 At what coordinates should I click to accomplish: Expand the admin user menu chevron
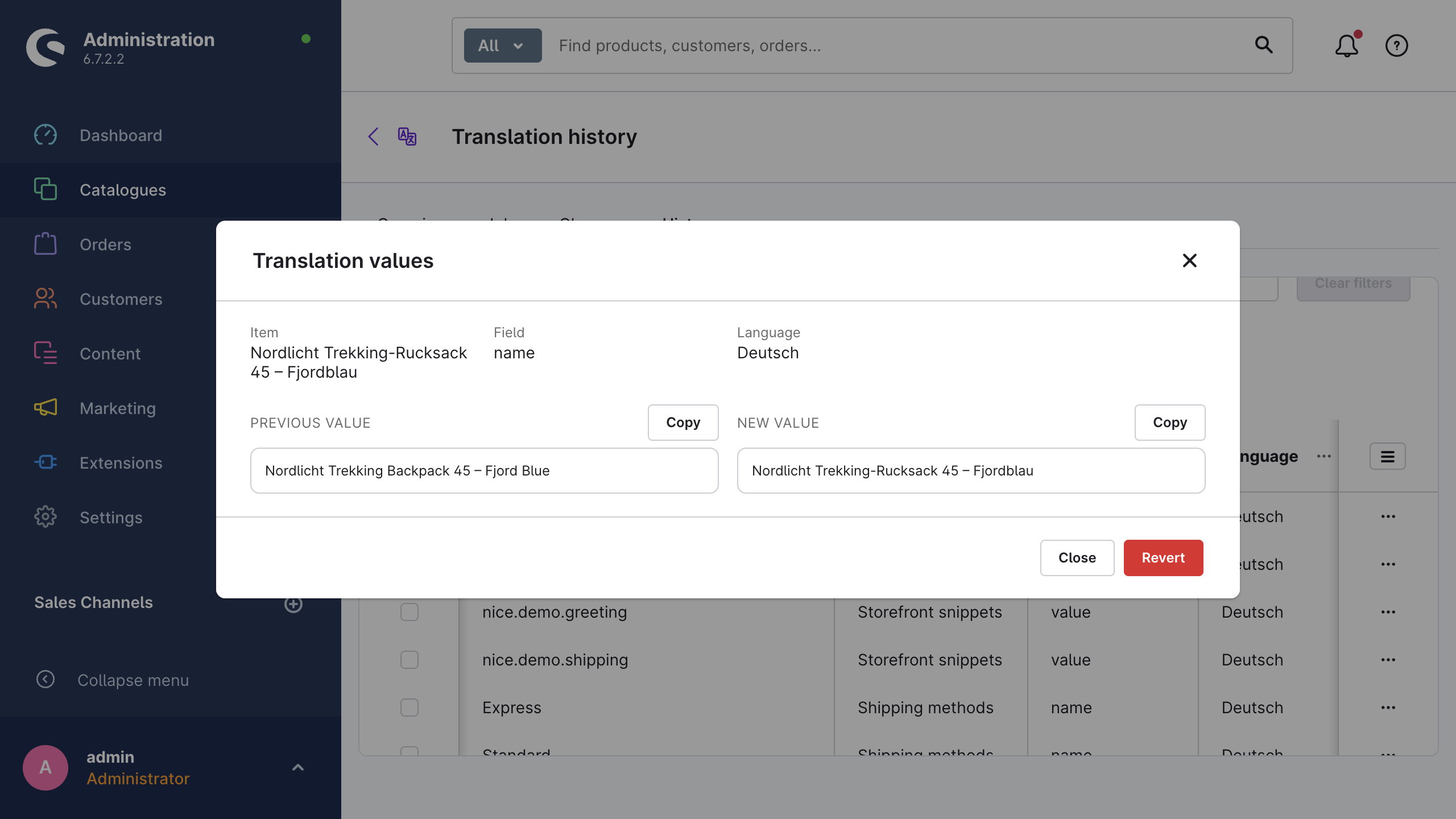pyautogui.click(x=298, y=768)
